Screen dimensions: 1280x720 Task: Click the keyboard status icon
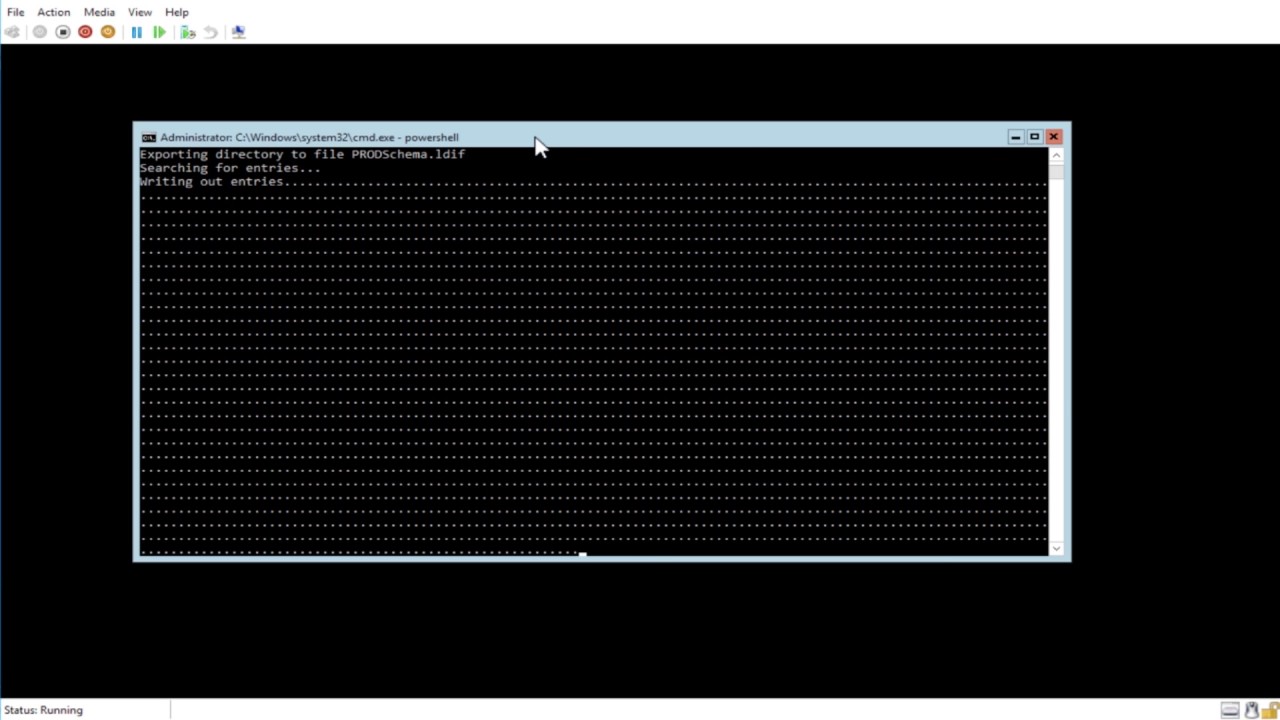1230,710
